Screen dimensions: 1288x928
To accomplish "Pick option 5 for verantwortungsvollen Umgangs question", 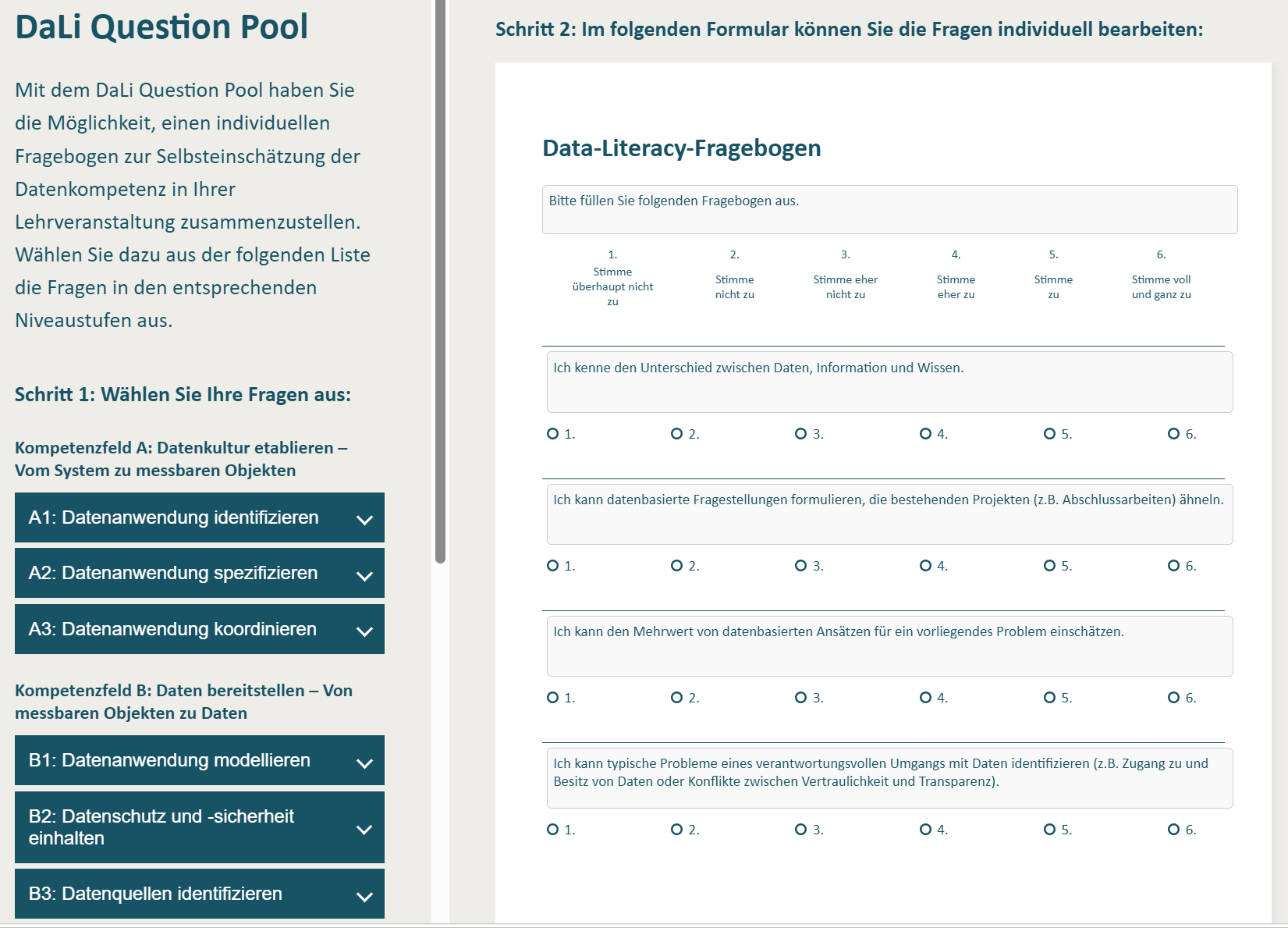I will tap(1050, 830).
